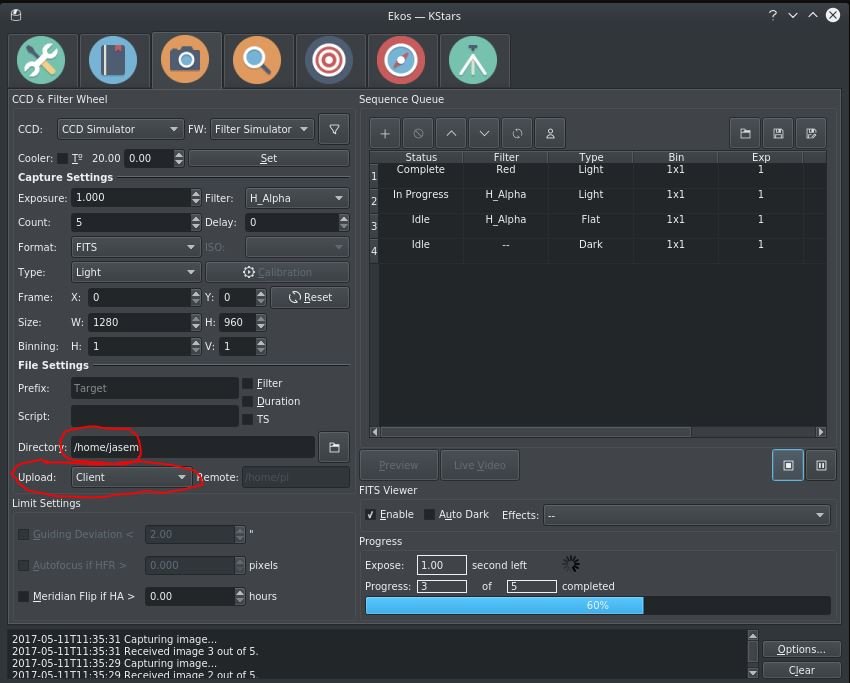Click the 60% capture progress bar
The image size is (850, 683).
(x=598, y=605)
